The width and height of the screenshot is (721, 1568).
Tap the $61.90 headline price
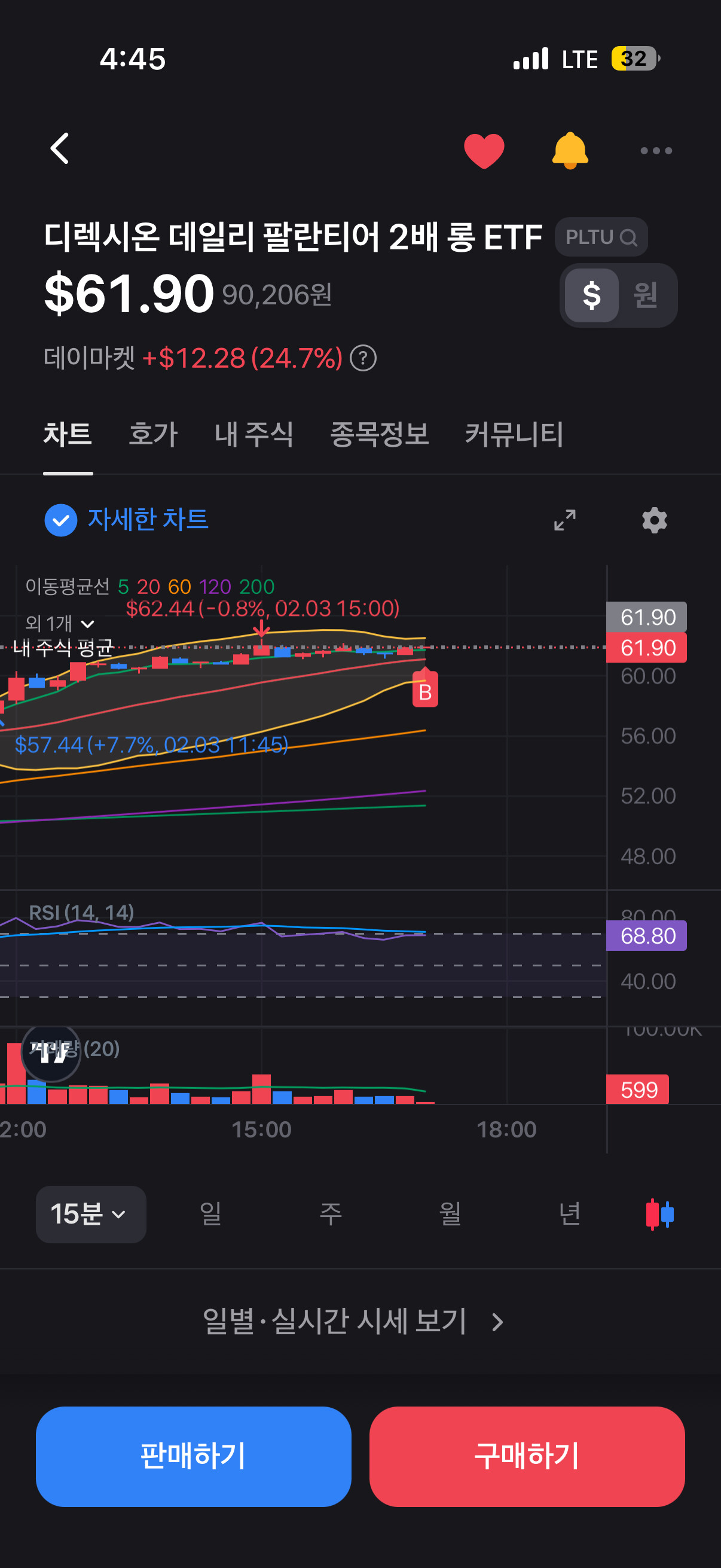[x=129, y=294]
